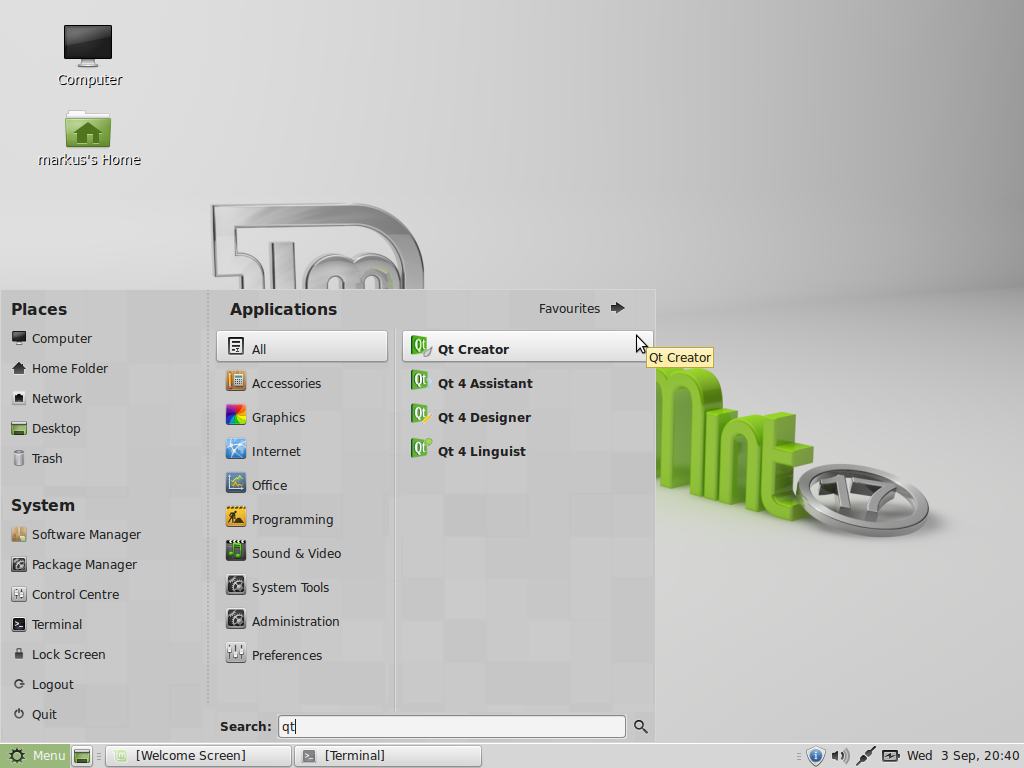Select the Computer desktop icon
The height and width of the screenshot is (768, 1024).
[89, 56]
